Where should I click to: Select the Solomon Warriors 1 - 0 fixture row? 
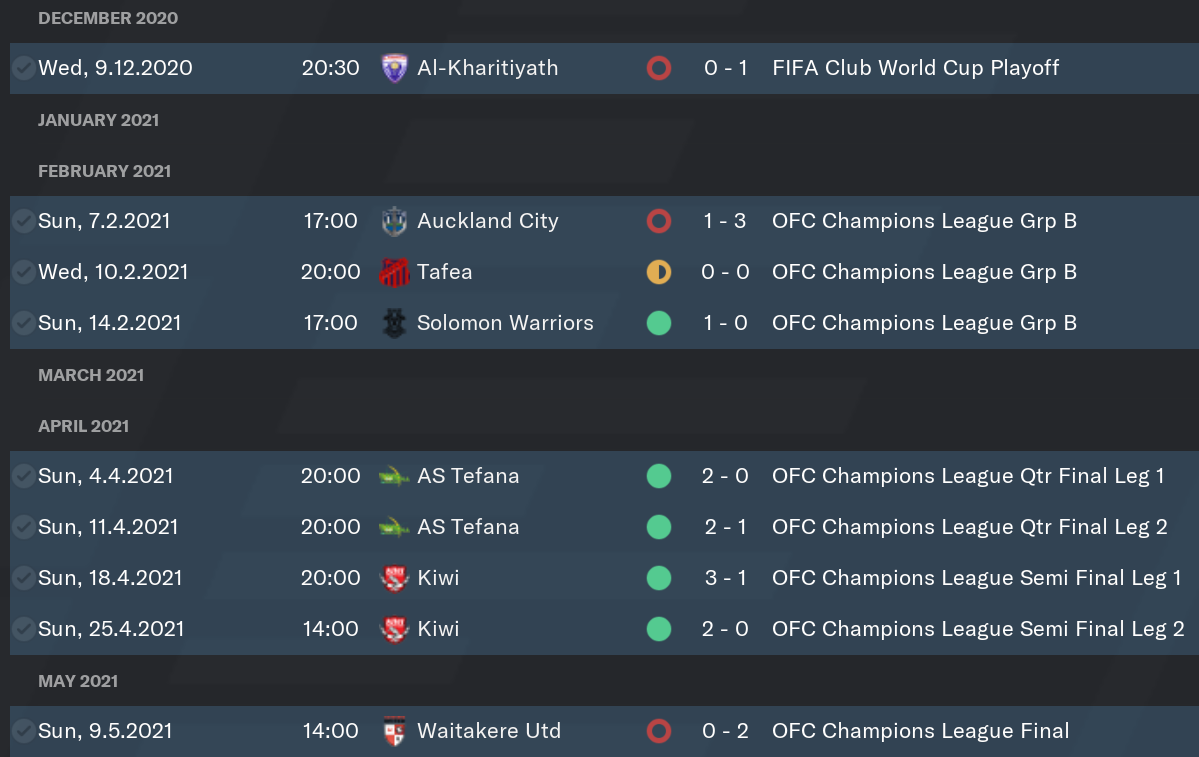(604, 323)
